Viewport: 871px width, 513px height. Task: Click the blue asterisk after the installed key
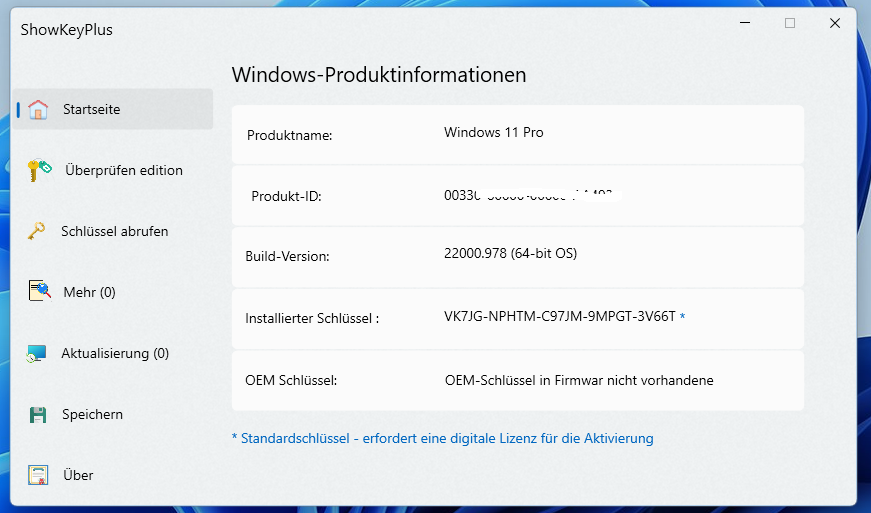[683, 316]
